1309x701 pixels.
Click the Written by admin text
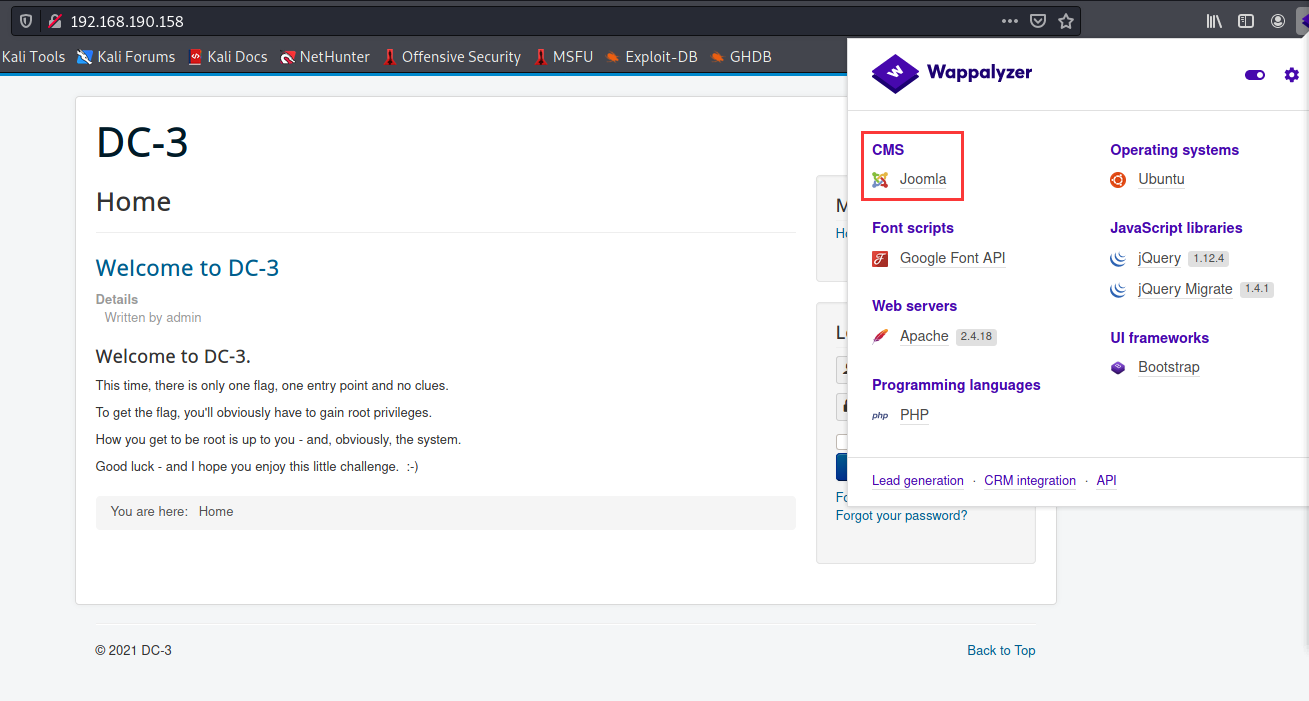[x=153, y=317]
